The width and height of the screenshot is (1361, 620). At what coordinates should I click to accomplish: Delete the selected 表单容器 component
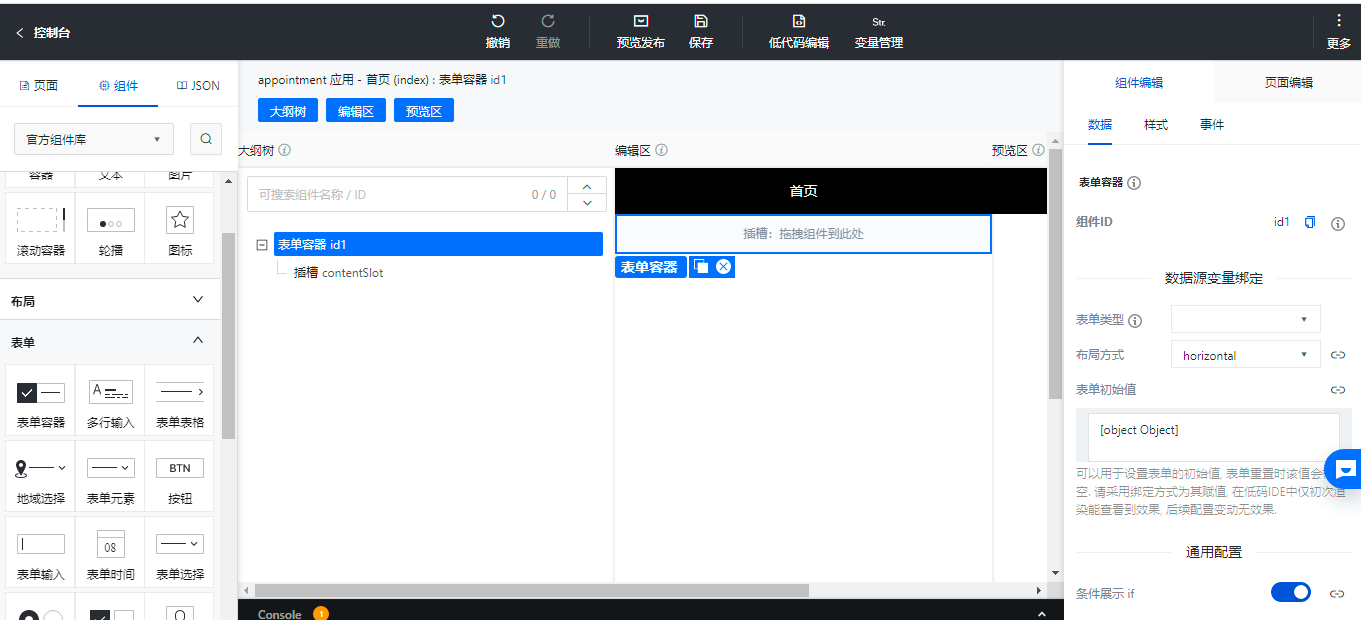pos(724,267)
